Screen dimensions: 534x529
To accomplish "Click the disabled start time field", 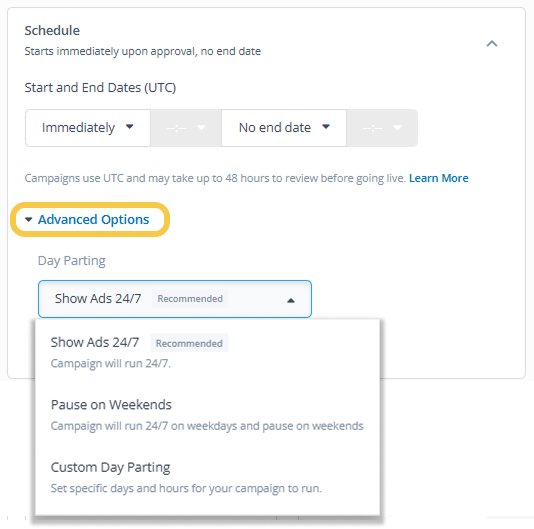I will point(186,128).
